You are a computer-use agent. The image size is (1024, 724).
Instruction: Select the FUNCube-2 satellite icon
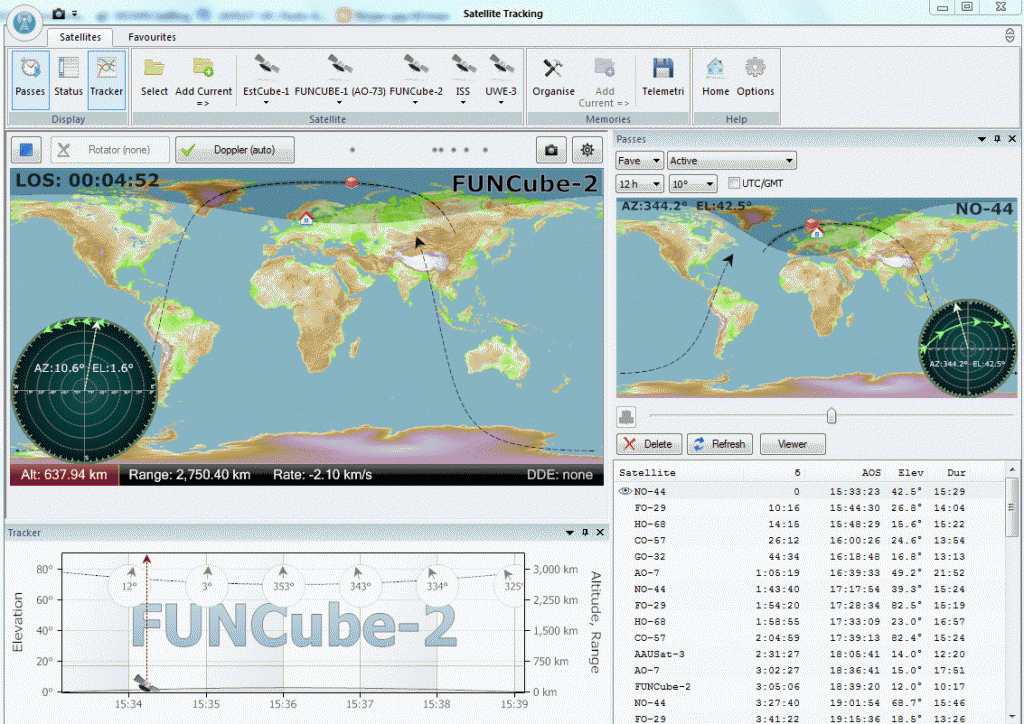[x=416, y=67]
